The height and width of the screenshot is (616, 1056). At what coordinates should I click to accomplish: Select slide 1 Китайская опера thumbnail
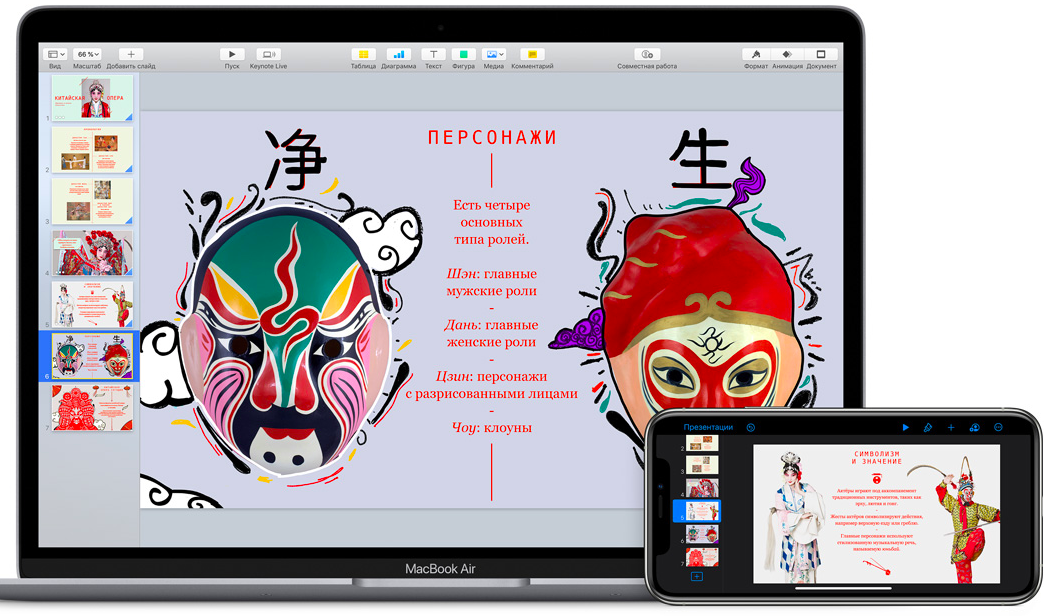(92, 98)
